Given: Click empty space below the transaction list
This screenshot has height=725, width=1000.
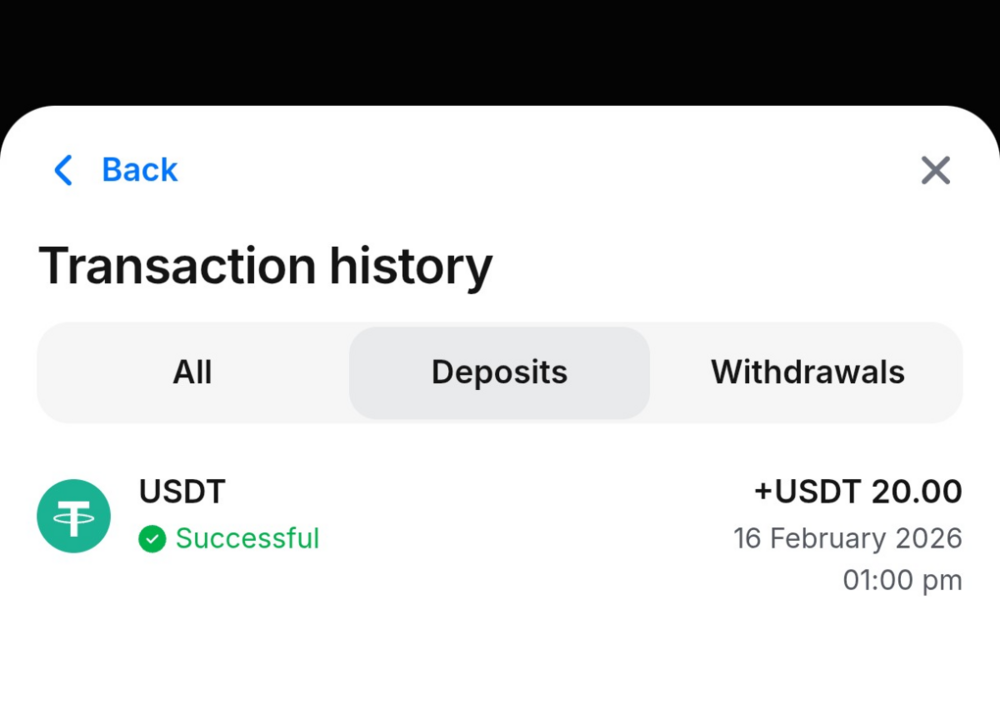Looking at the screenshot, I should tap(500, 665).
